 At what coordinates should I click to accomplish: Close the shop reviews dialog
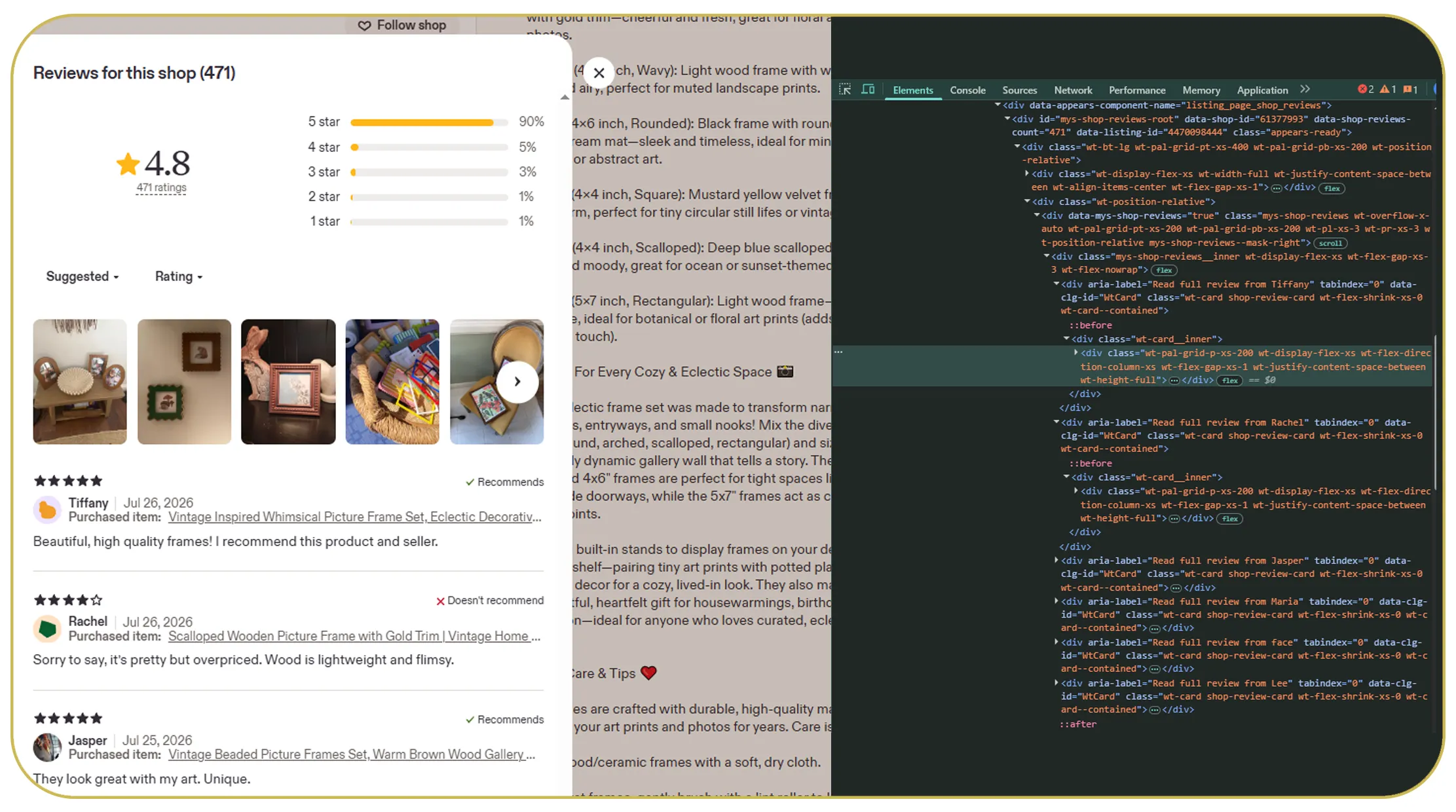(598, 73)
